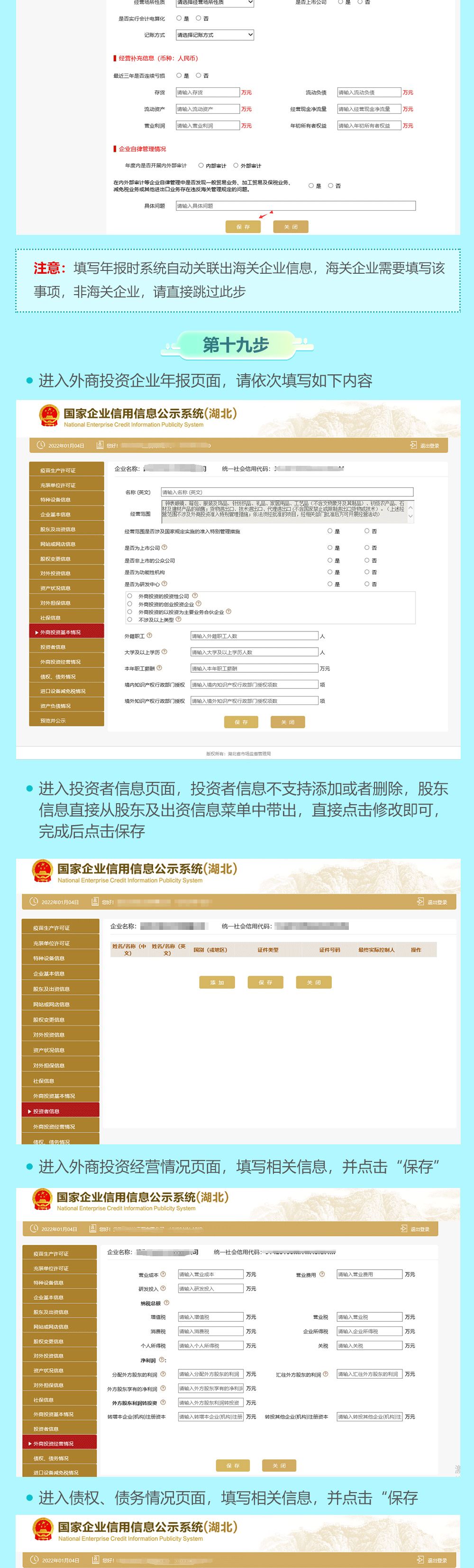Click help icon after 外商投资的以投资为主要业务合伙企业

(x=228, y=612)
